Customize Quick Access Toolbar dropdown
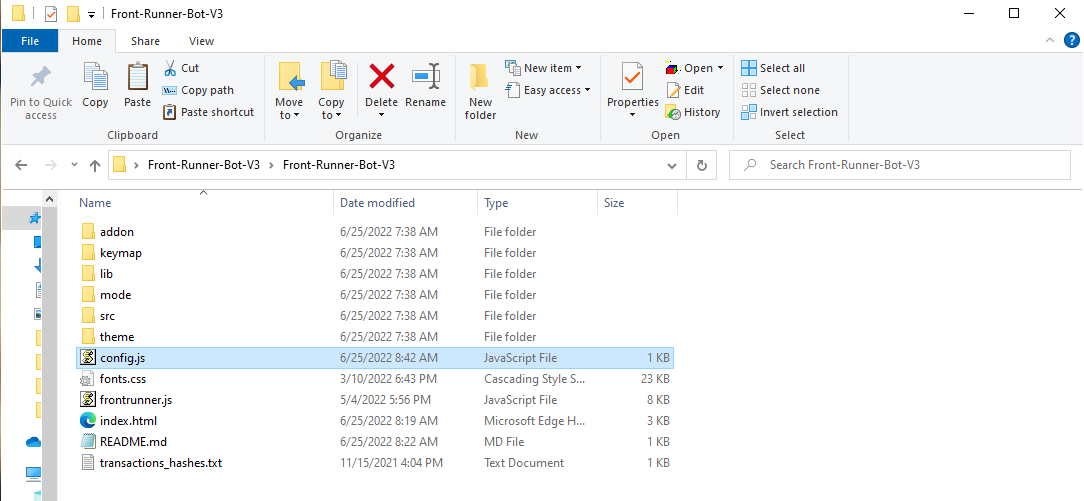Image resolution: width=1084 pixels, height=501 pixels. click(91, 14)
